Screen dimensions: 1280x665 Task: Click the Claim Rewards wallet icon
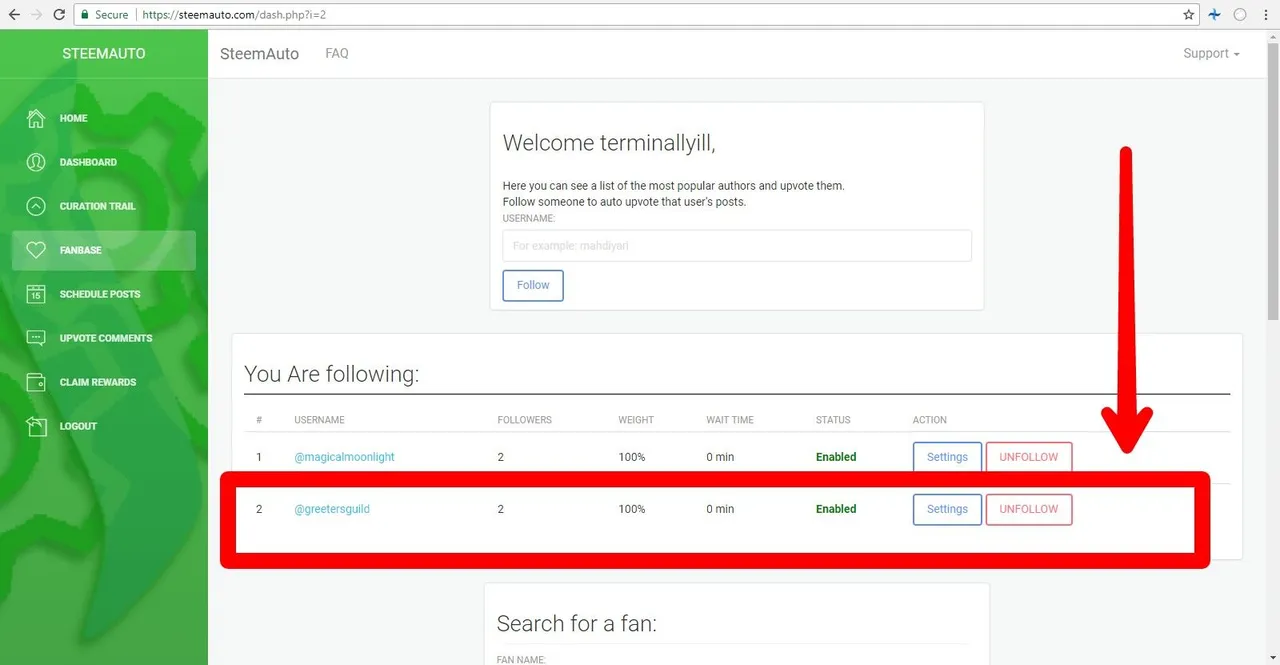pyautogui.click(x=36, y=382)
